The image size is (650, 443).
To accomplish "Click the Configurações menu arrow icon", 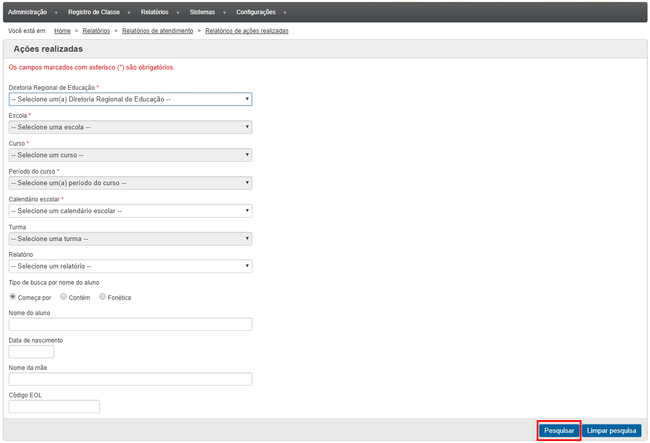I will (285, 13).
